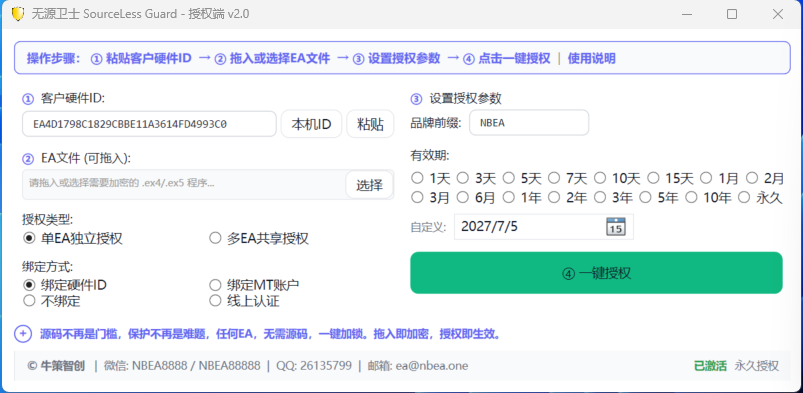Set validity period to 永久

point(760,197)
